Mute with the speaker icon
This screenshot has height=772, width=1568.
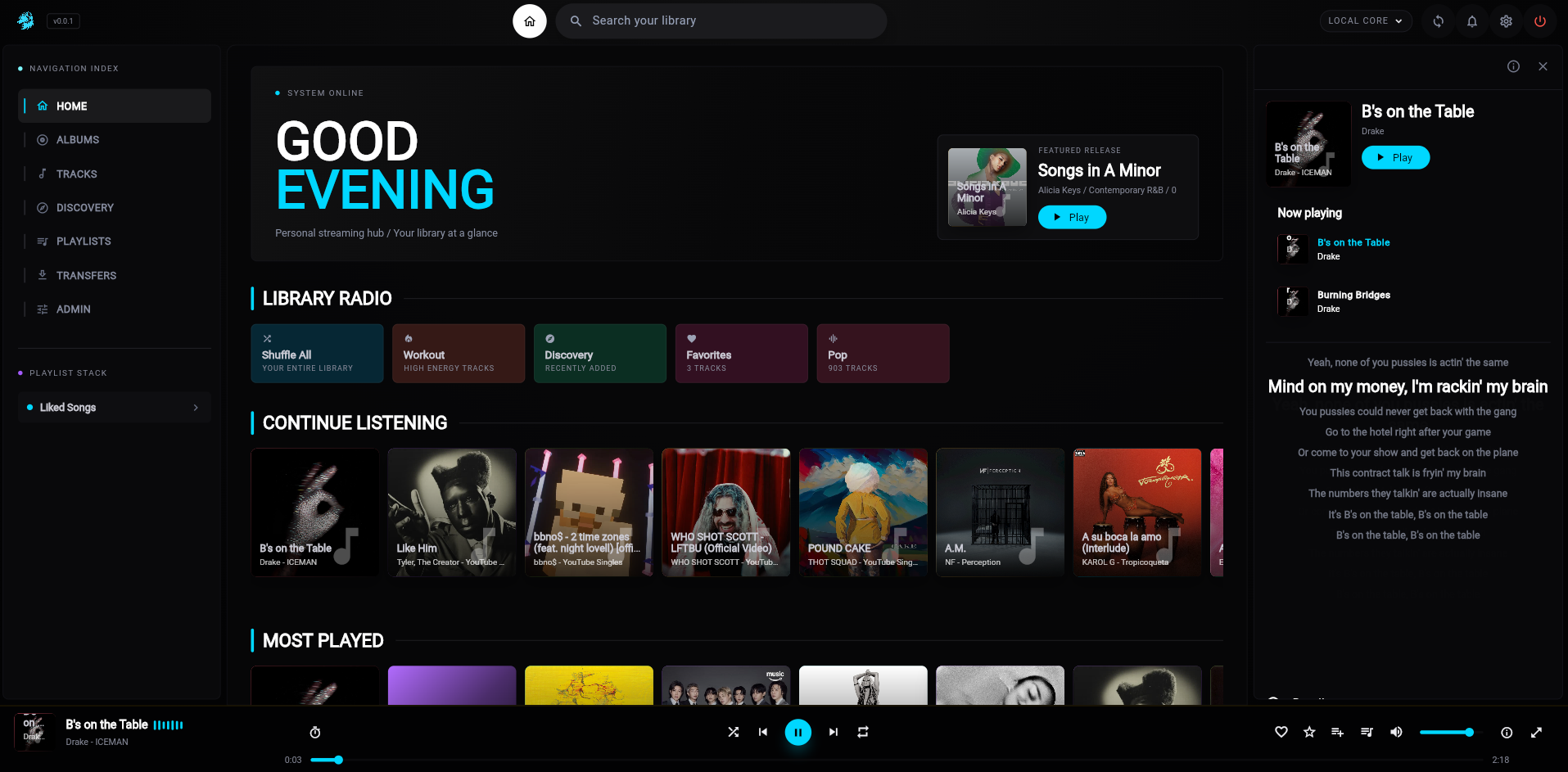point(1396,732)
